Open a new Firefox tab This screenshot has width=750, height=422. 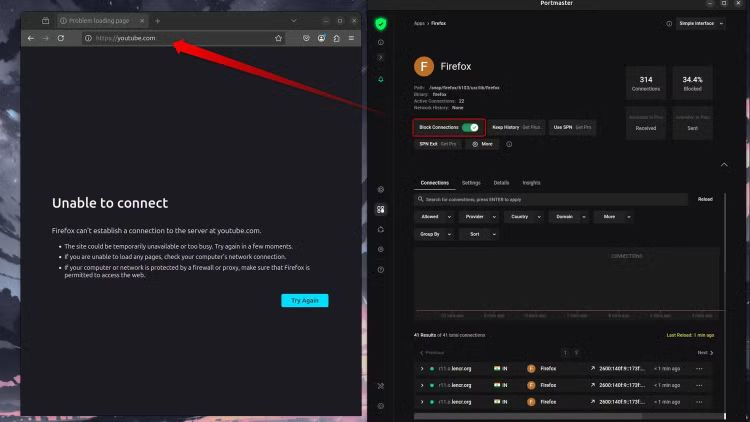pyautogui.click(x=157, y=21)
